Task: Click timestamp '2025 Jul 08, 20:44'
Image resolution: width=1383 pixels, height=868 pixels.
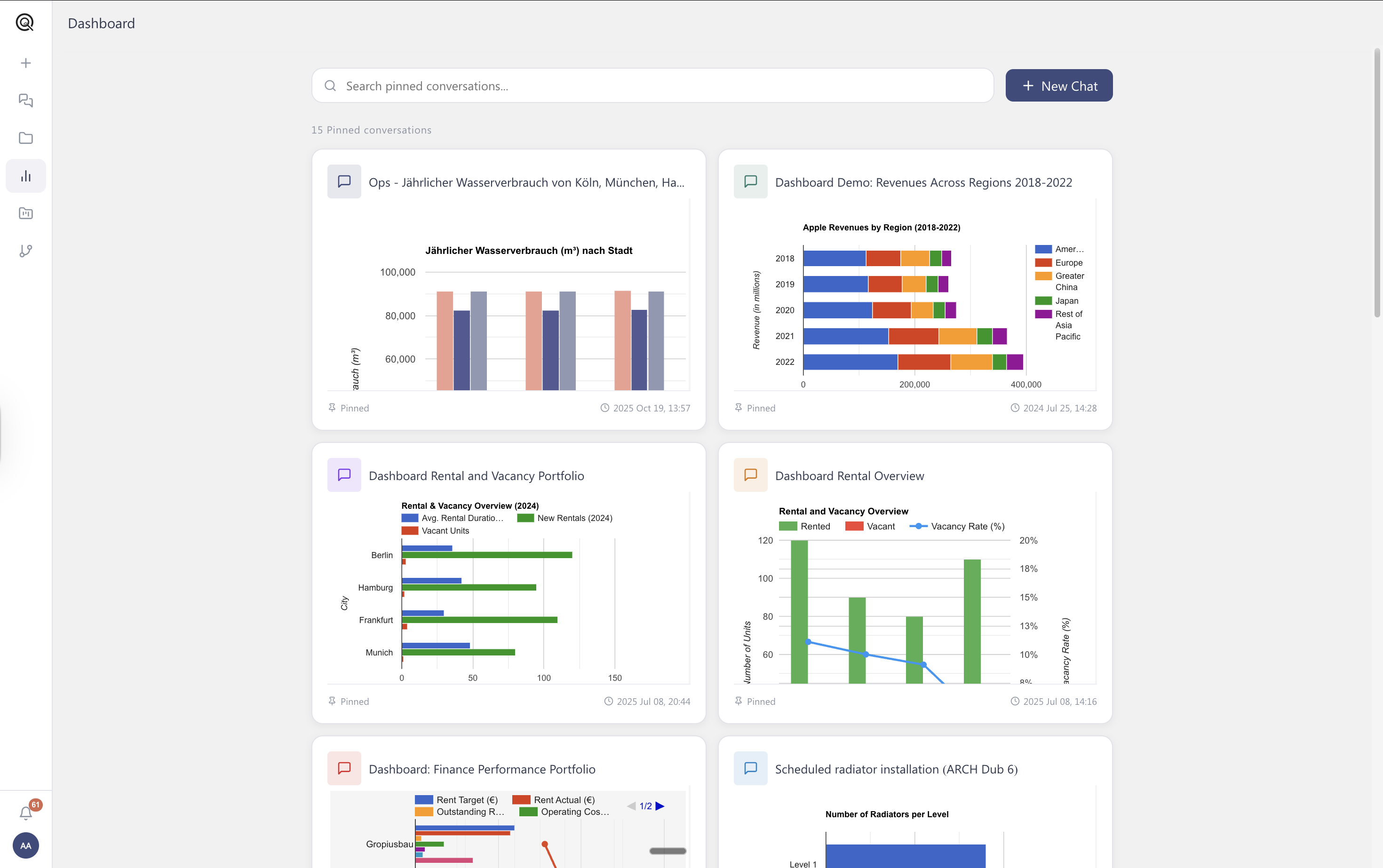Action: click(653, 702)
